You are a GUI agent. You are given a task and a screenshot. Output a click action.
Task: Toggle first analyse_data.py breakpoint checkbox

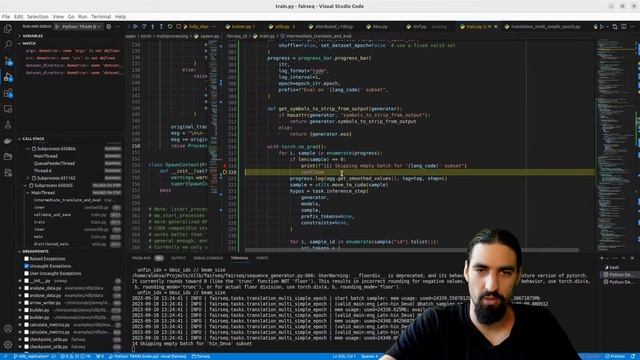[x=27, y=288]
